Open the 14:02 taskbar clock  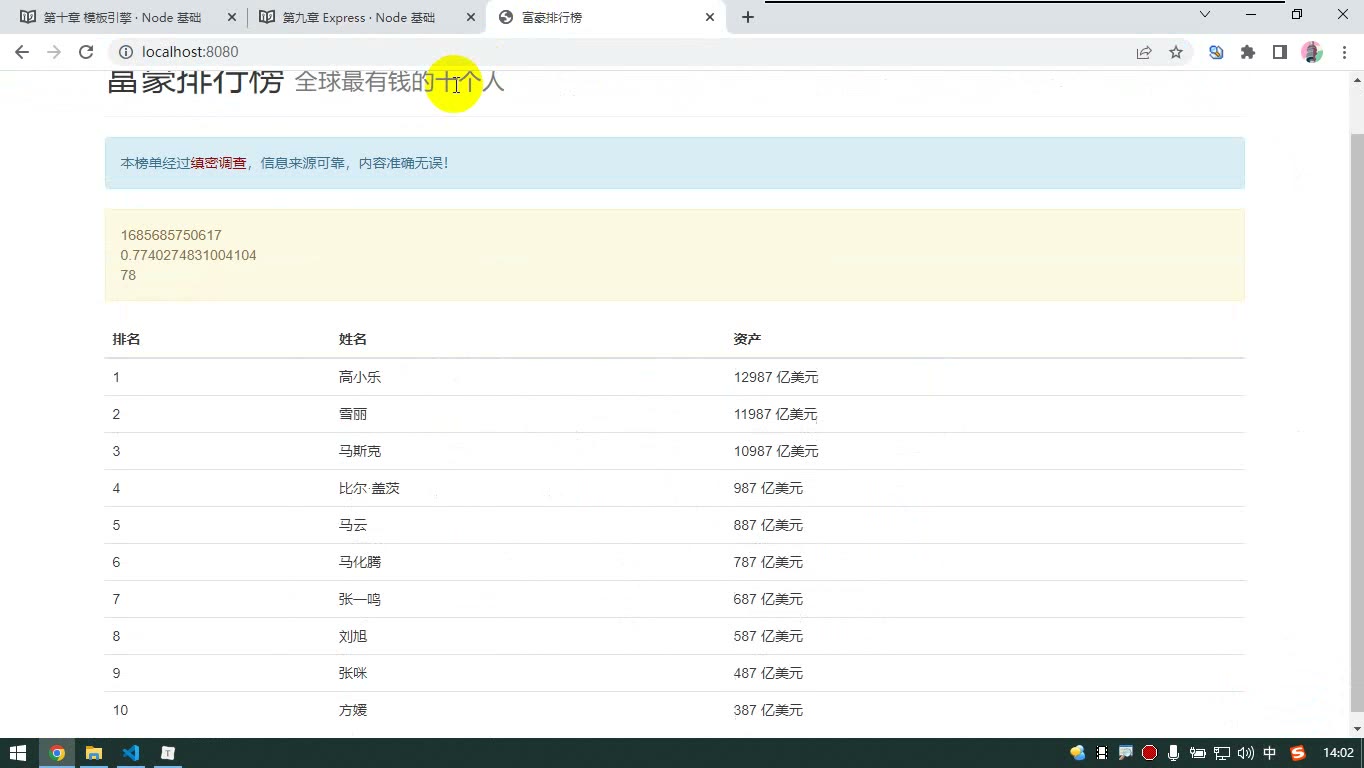pos(1338,753)
